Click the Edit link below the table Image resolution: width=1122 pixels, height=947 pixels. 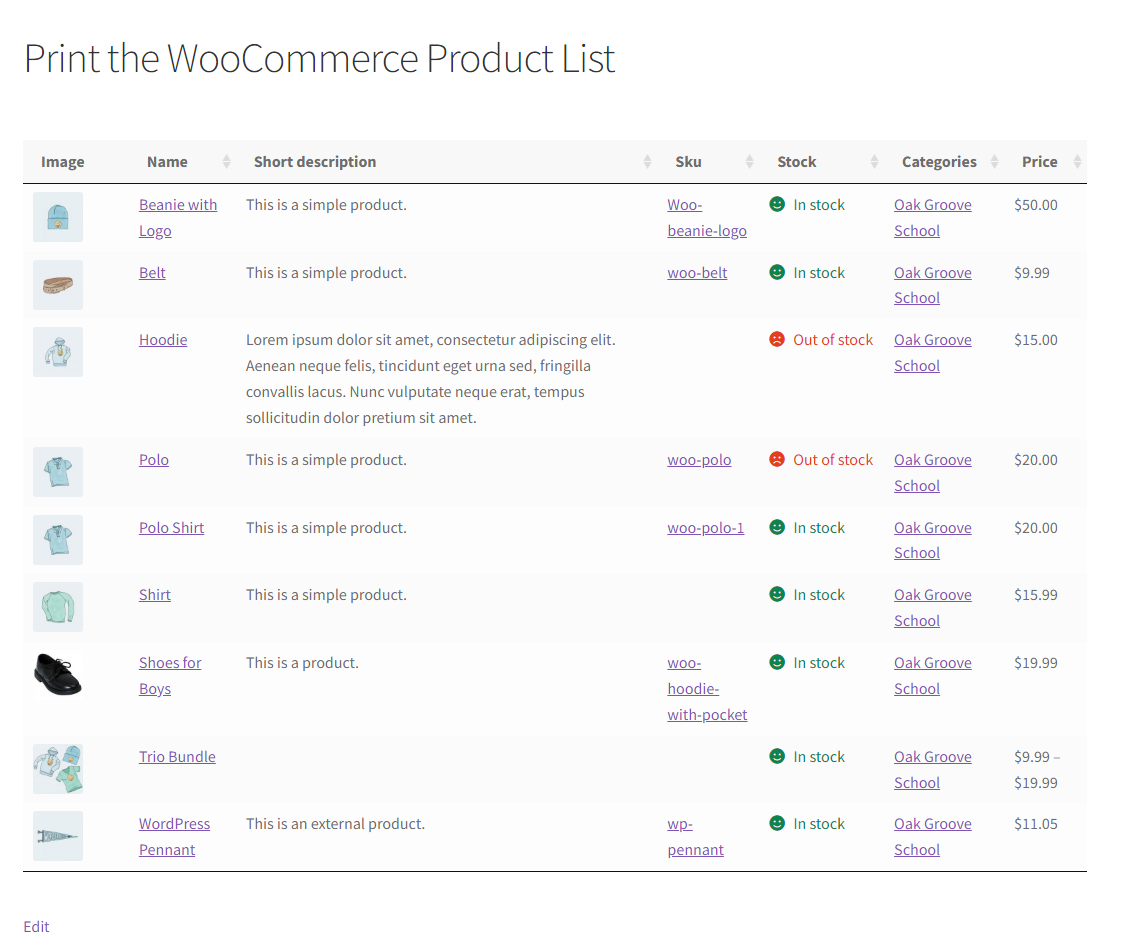[x=36, y=926]
